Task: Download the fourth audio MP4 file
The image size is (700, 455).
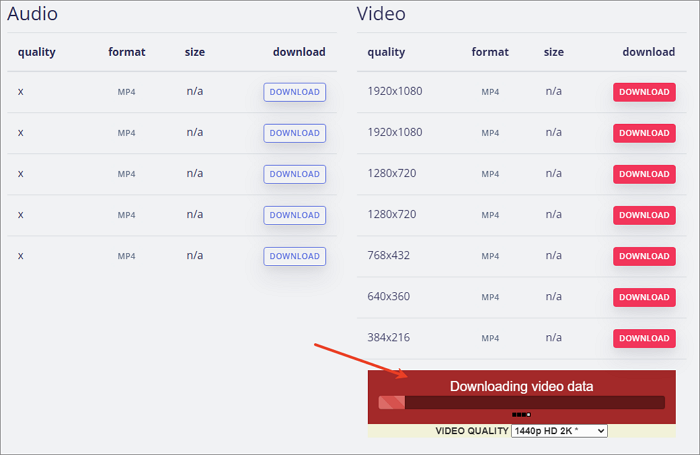Action: pos(295,215)
